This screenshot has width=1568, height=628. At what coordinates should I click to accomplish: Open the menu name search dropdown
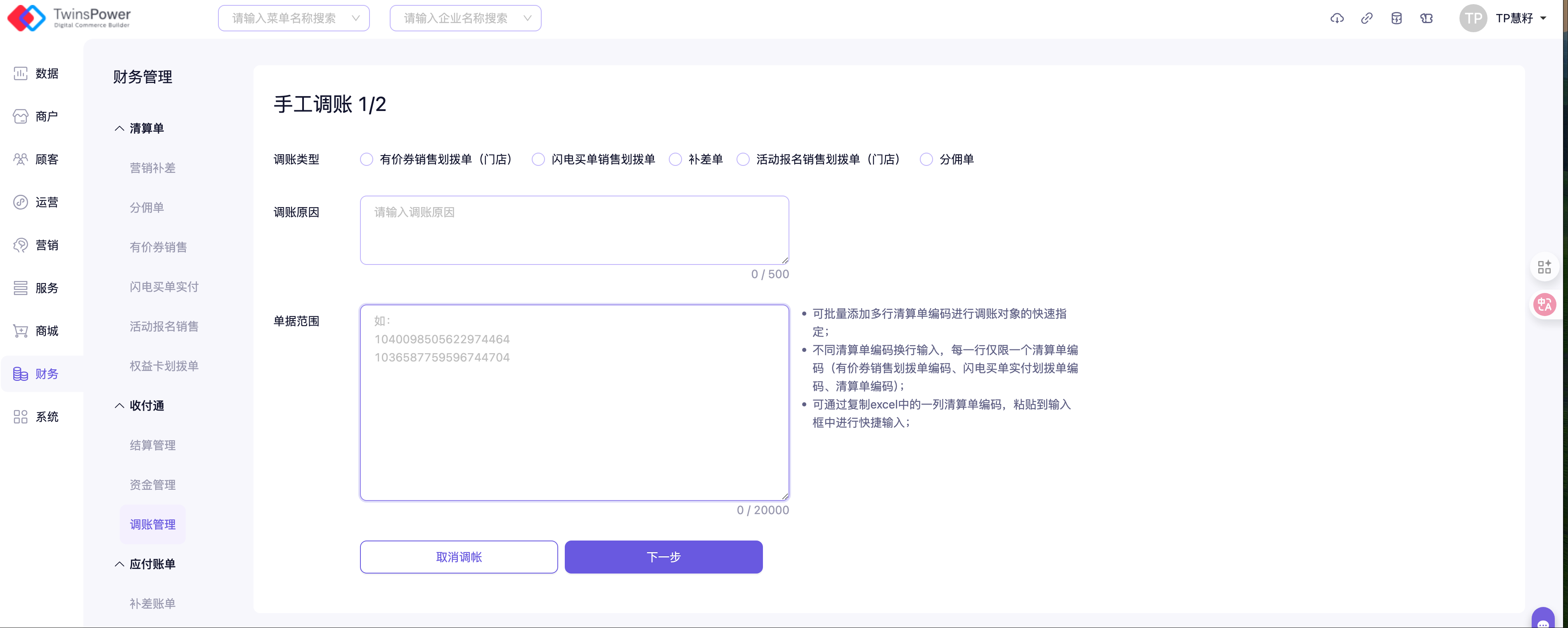pos(294,18)
